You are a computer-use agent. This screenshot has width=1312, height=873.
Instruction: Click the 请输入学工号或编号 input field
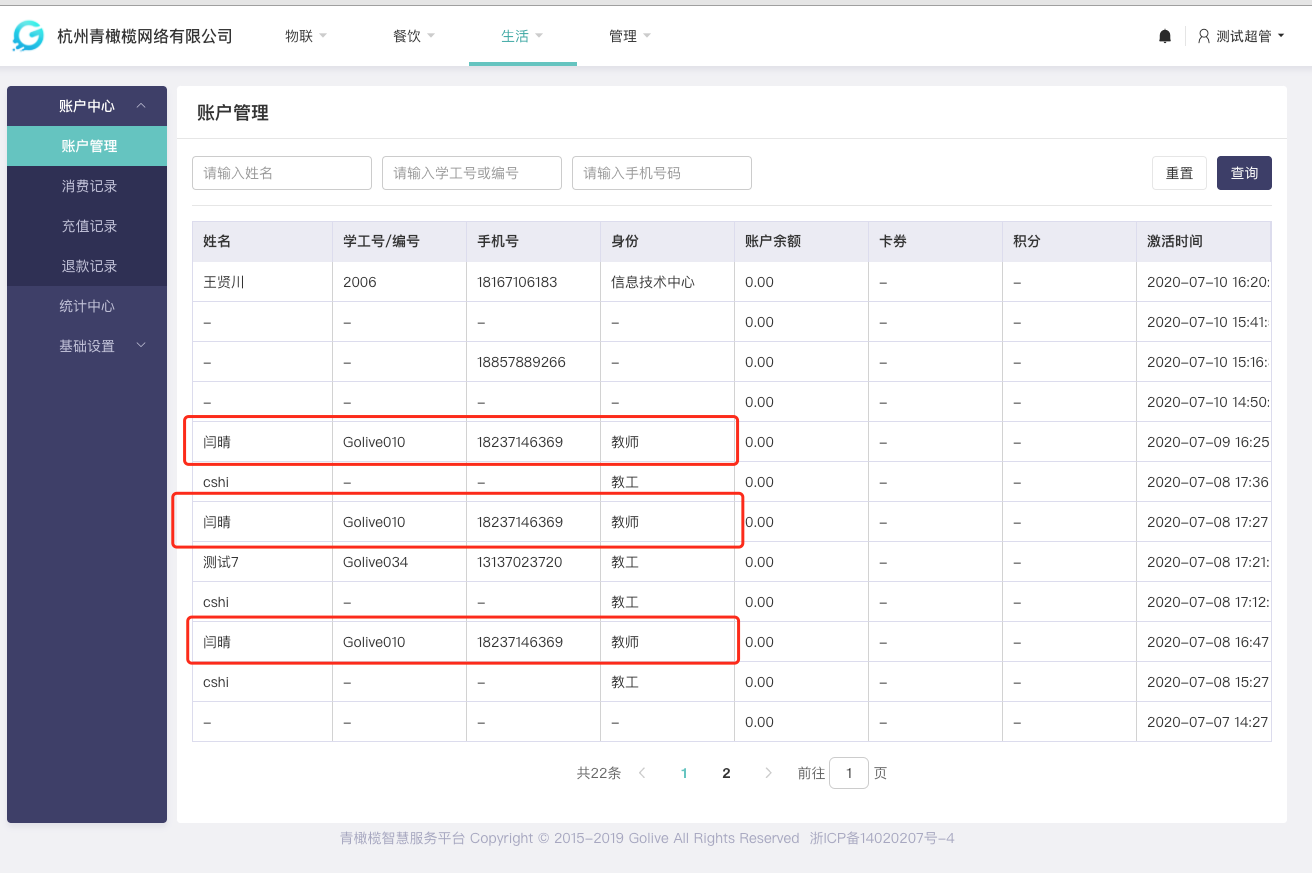coord(472,173)
